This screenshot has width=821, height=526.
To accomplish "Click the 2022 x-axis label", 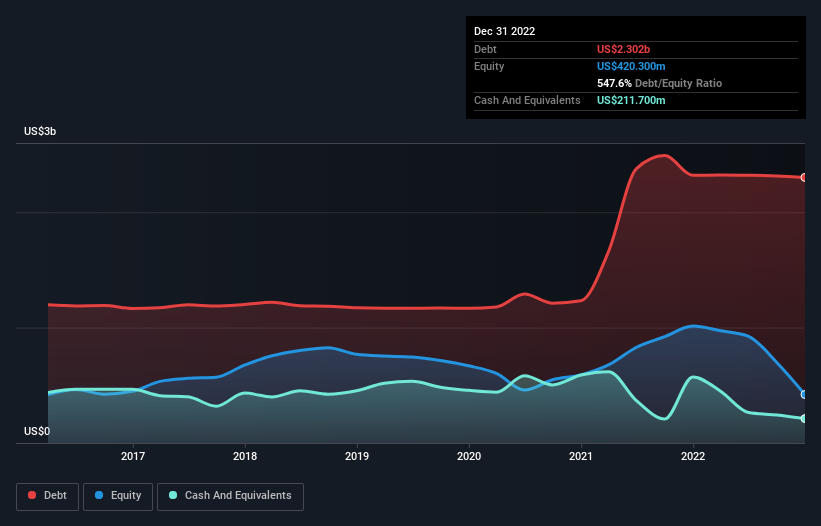I will coord(693,456).
